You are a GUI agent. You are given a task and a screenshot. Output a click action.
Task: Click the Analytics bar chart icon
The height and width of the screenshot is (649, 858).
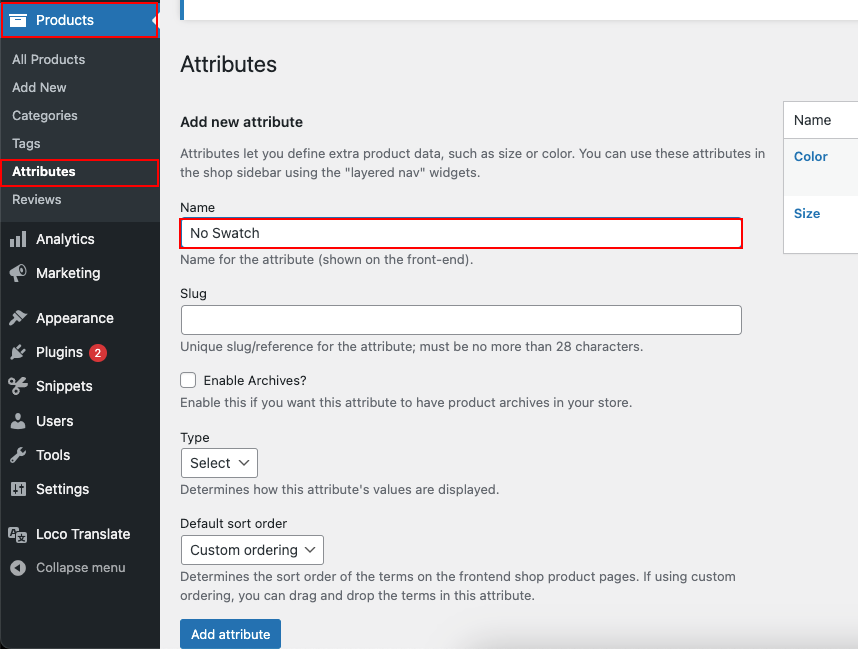click(18, 239)
